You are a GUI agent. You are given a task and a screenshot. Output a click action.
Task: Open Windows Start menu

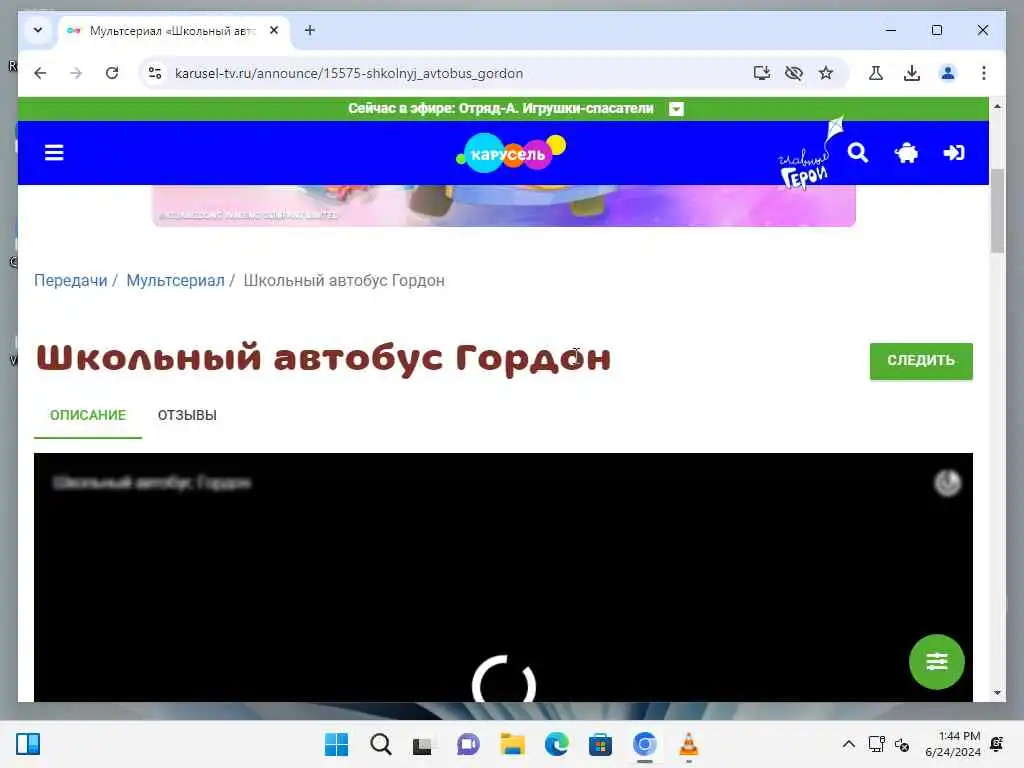(336, 744)
